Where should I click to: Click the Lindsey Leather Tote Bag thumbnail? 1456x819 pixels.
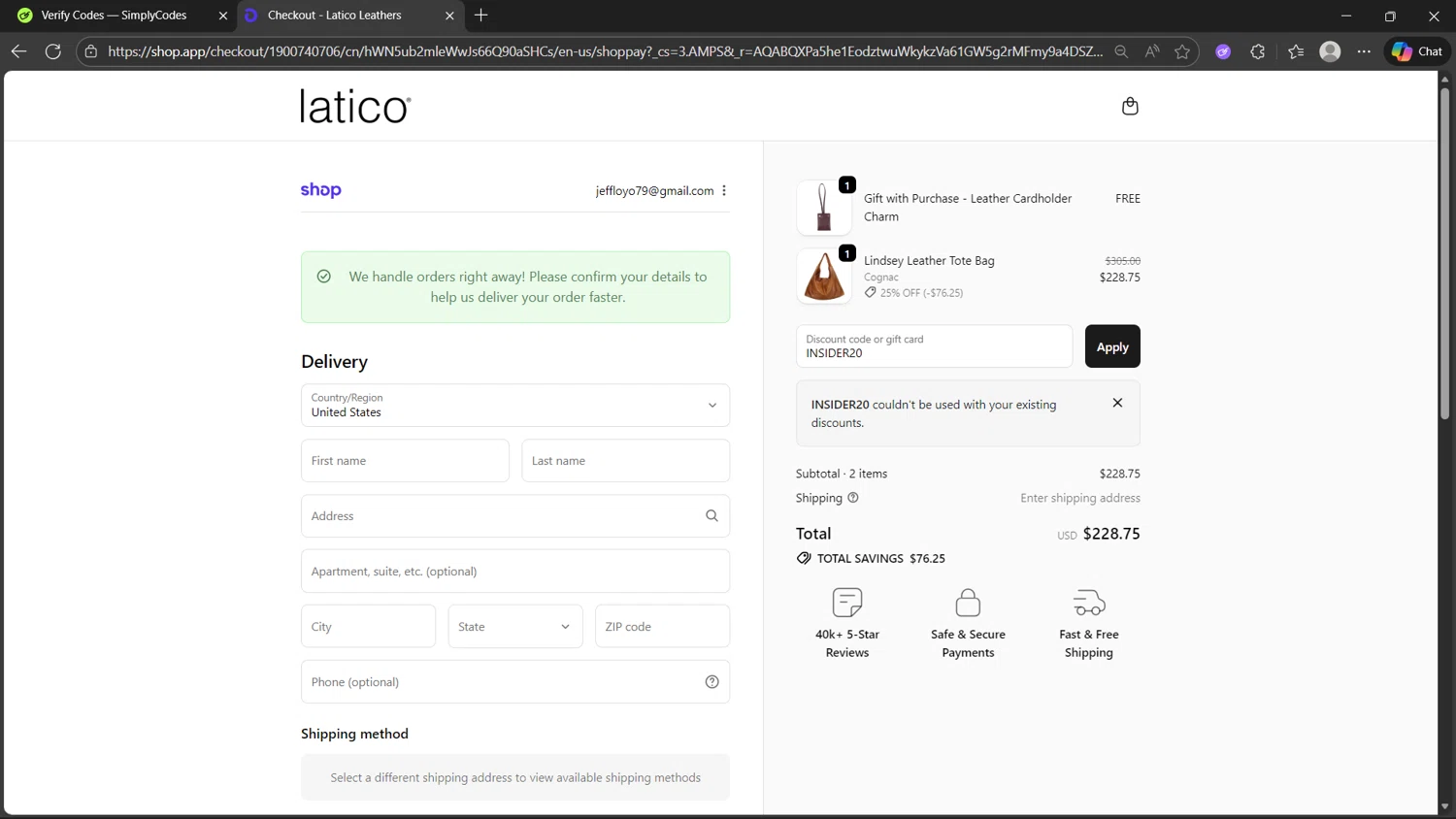coord(824,276)
